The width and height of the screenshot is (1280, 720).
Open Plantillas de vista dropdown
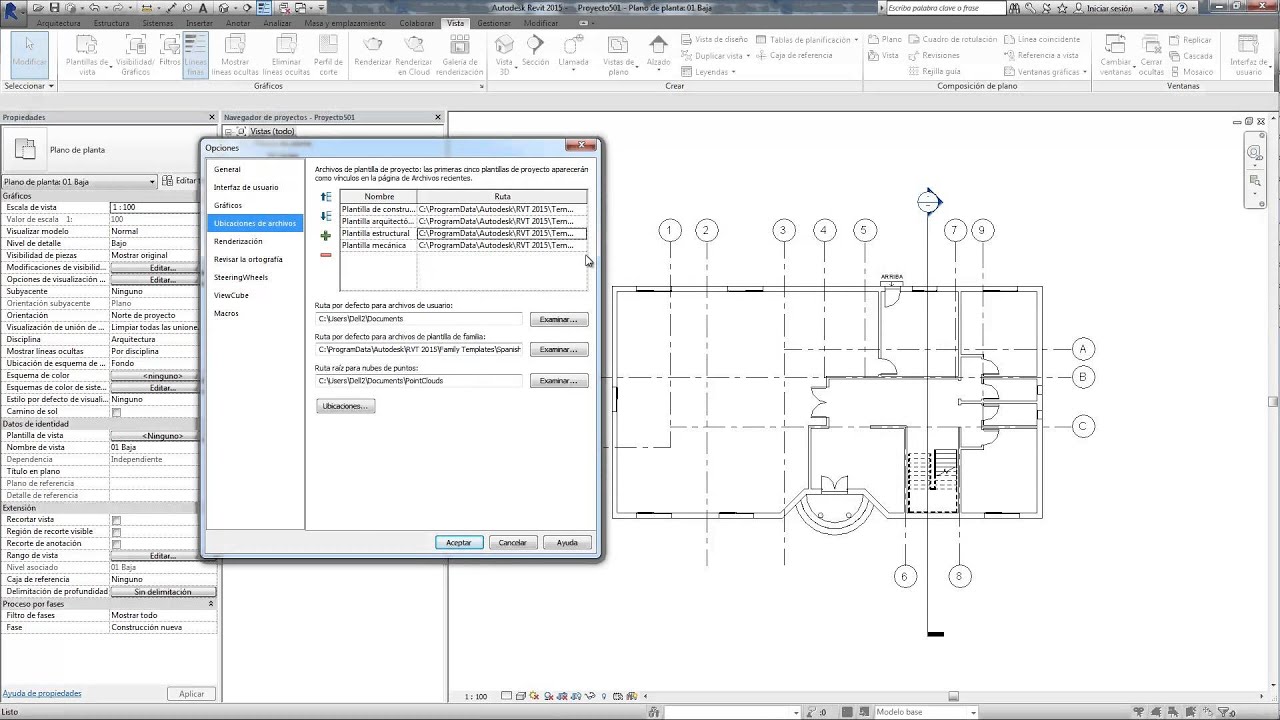point(87,54)
